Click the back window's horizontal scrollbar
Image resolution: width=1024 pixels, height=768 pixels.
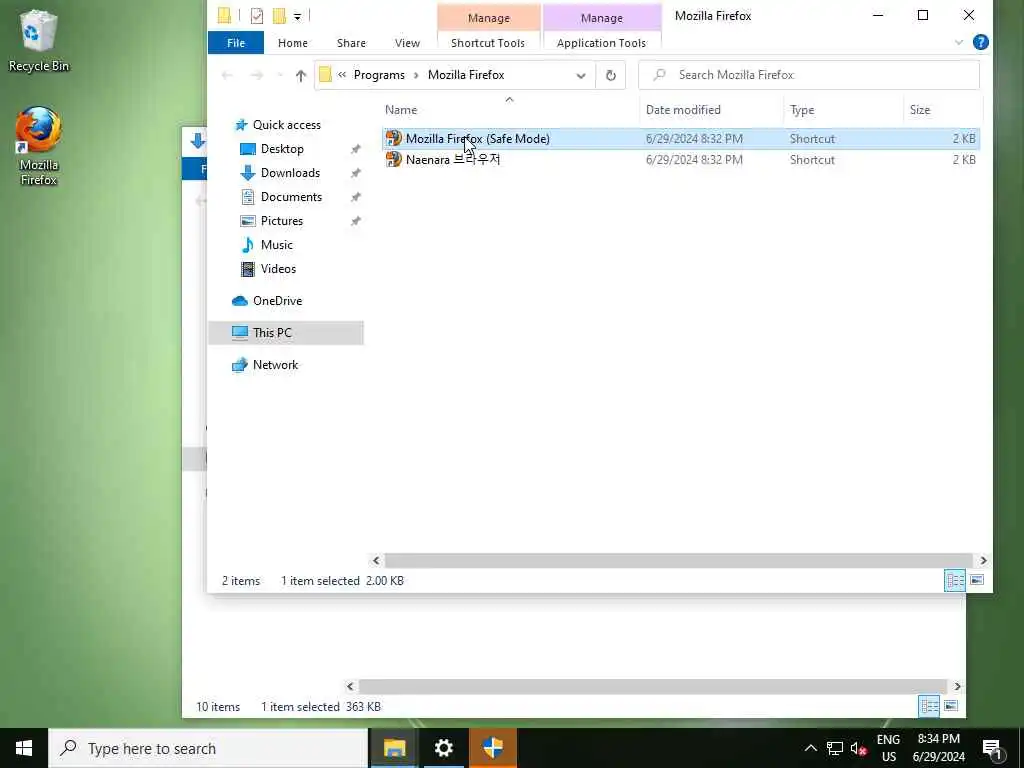click(x=653, y=686)
